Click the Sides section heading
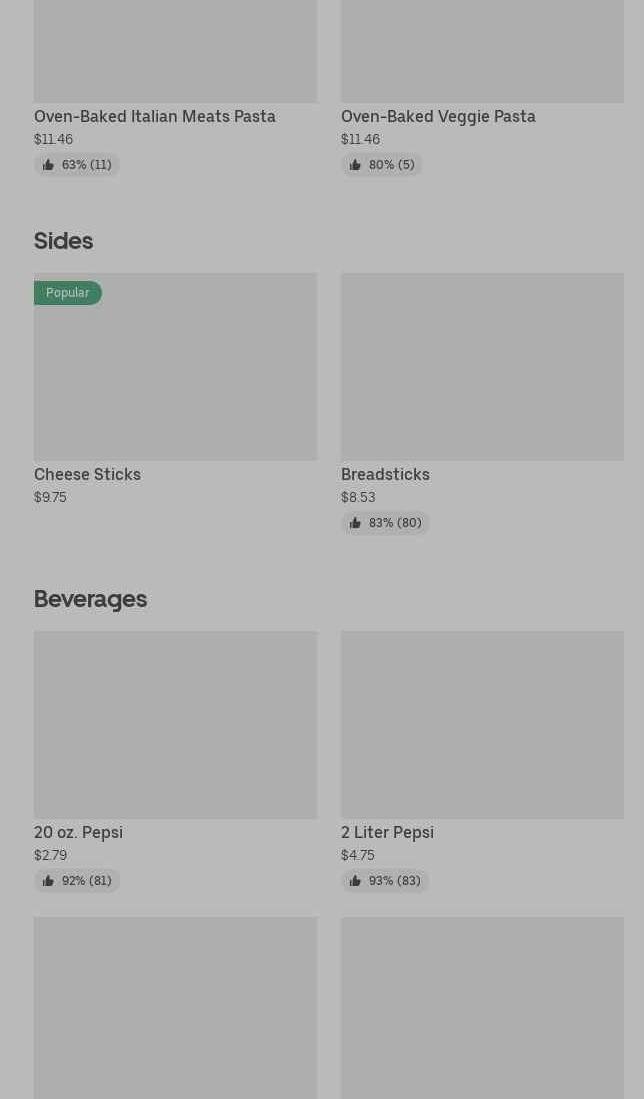Screen dimensions: 644x1099 point(63,241)
